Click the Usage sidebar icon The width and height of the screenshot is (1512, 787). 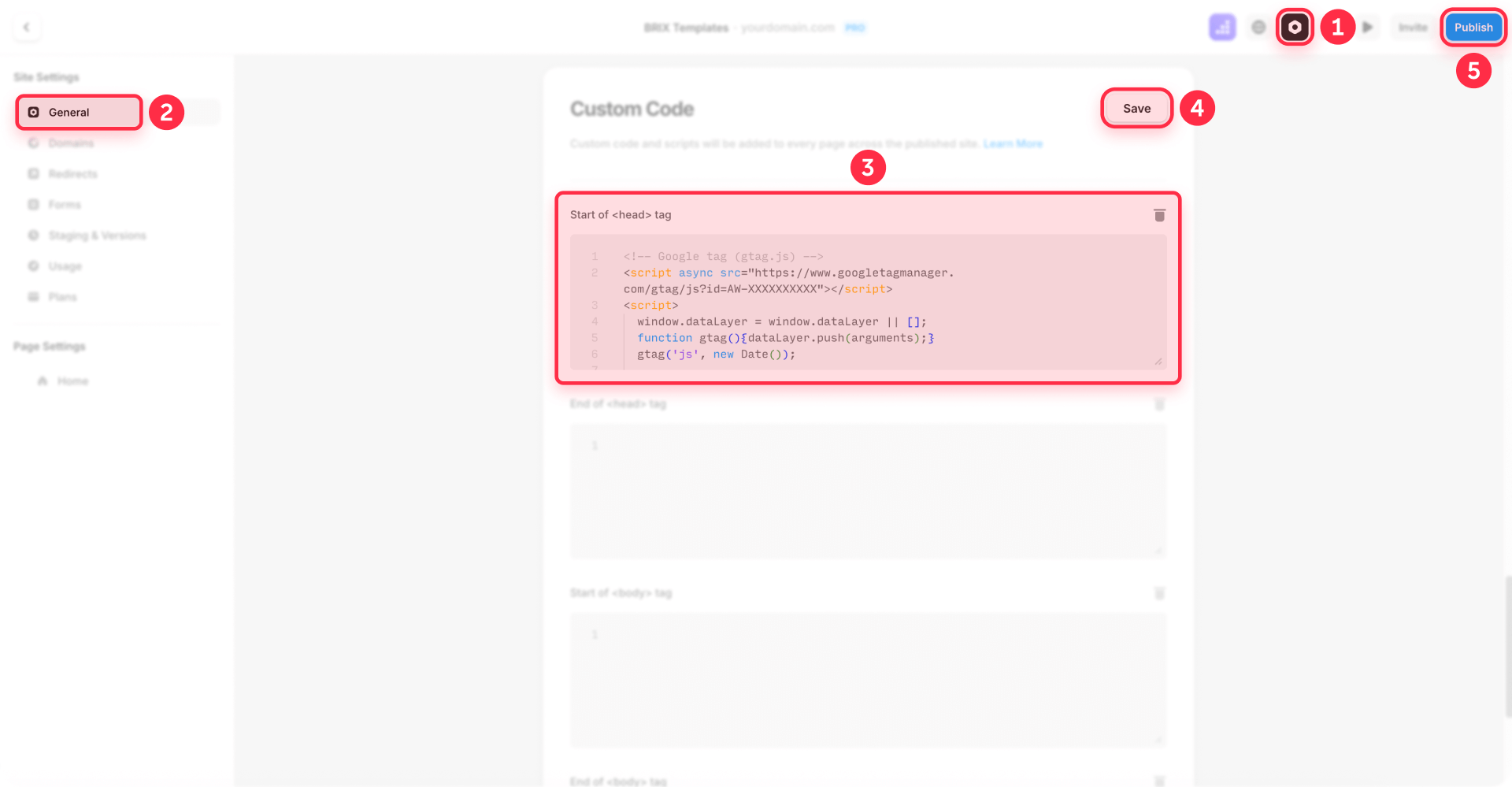click(x=33, y=265)
